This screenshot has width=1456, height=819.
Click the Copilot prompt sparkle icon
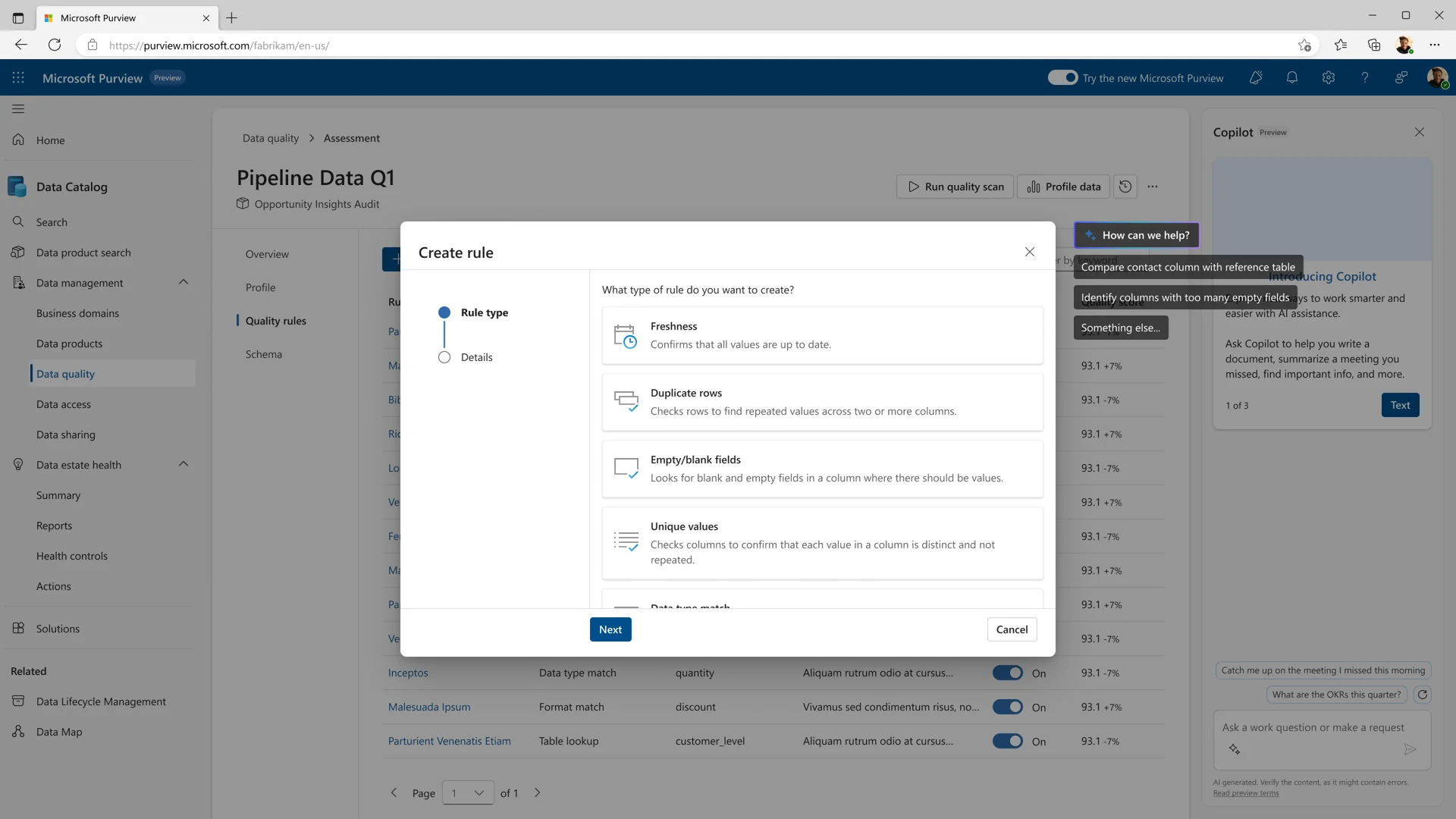[x=1235, y=749]
